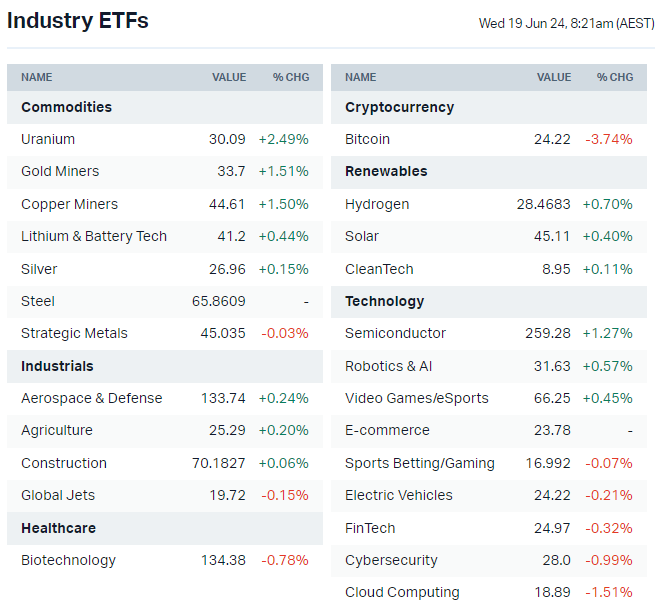The height and width of the screenshot is (608, 661).
Task: Open the Uranium ETF link
Action: click(x=48, y=139)
